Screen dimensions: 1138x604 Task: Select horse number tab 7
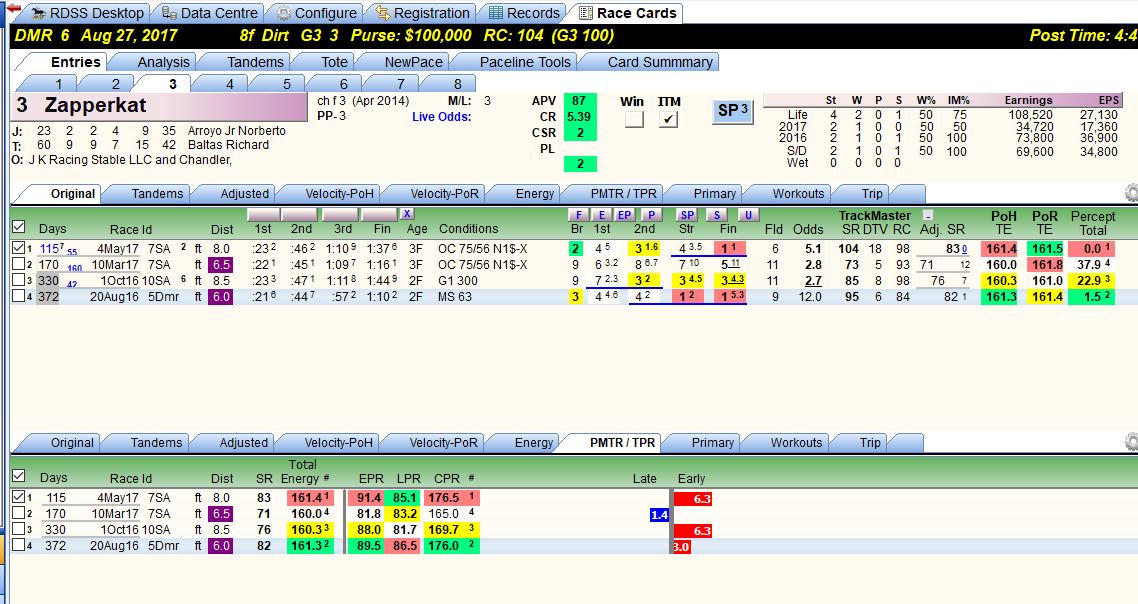pos(401,83)
